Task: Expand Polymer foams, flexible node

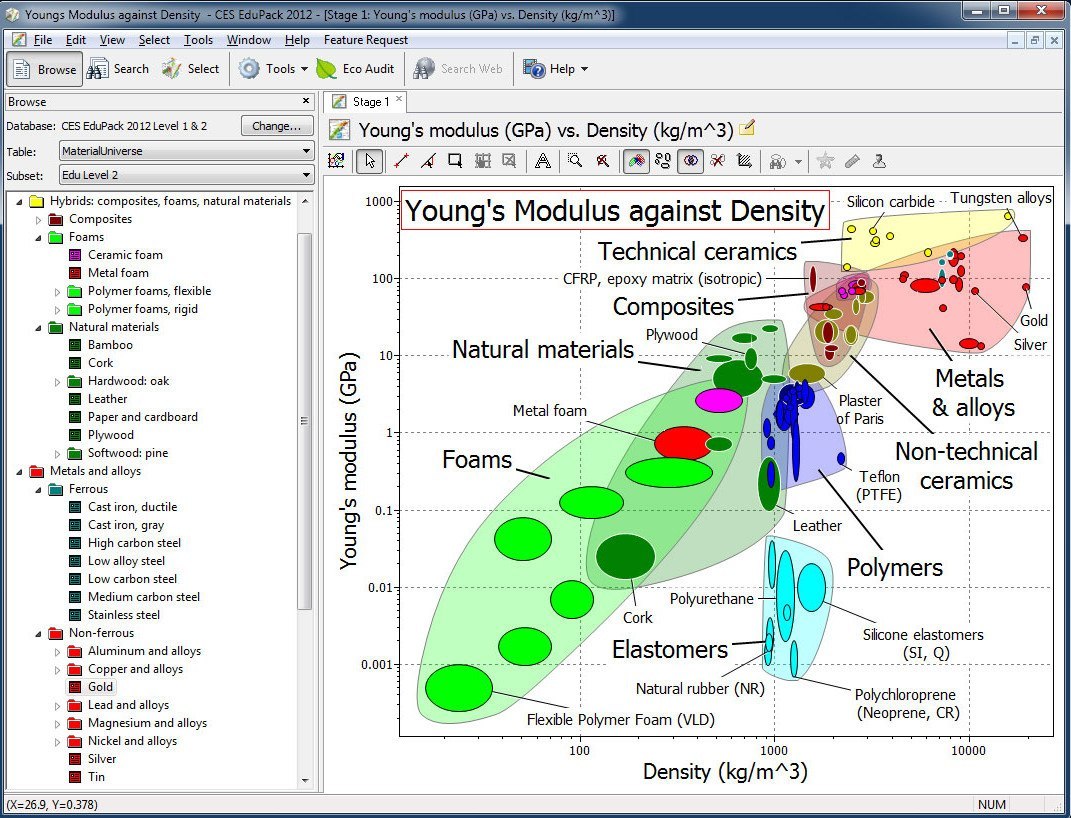Action: coord(57,292)
